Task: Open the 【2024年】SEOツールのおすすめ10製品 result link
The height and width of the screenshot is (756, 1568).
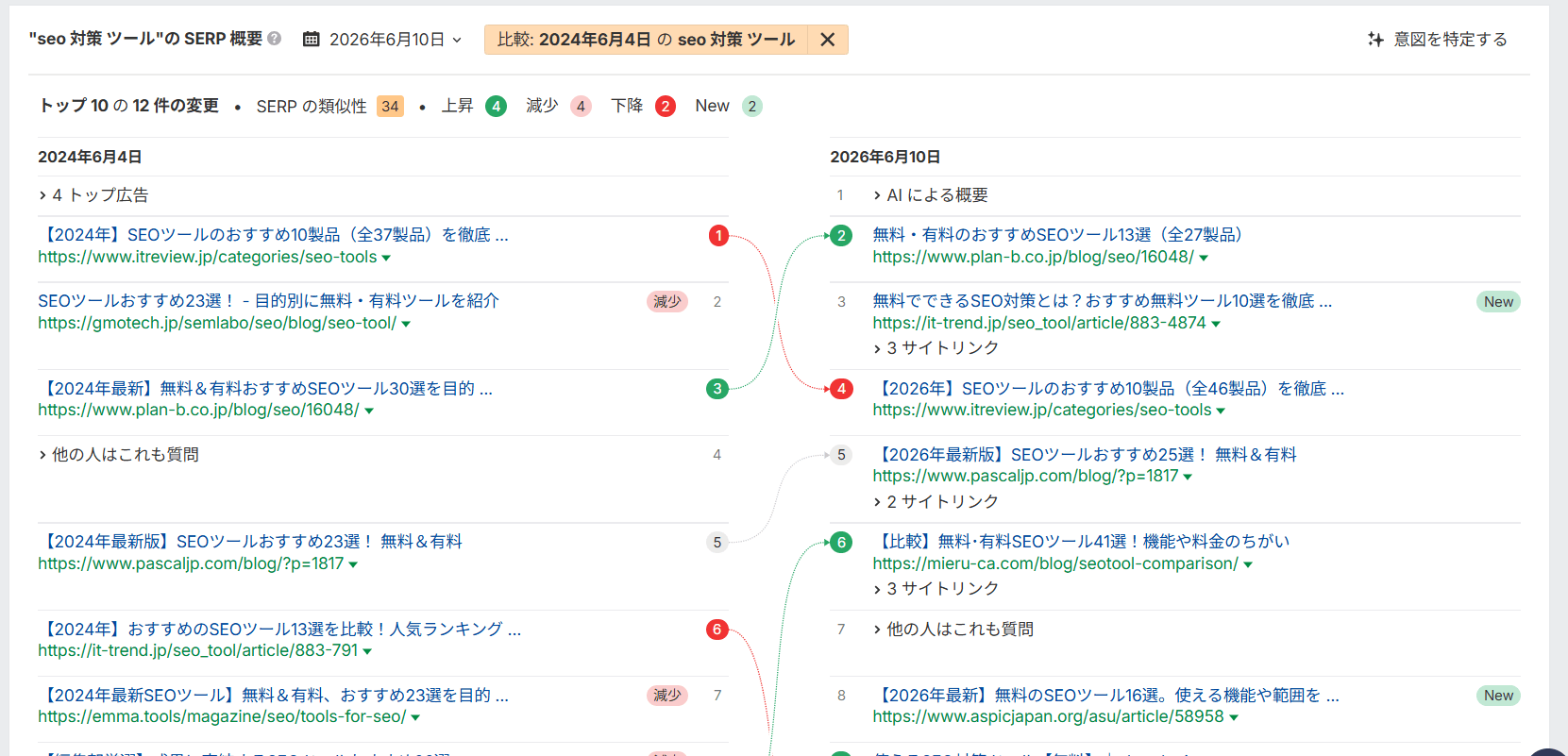Action: [x=274, y=235]
